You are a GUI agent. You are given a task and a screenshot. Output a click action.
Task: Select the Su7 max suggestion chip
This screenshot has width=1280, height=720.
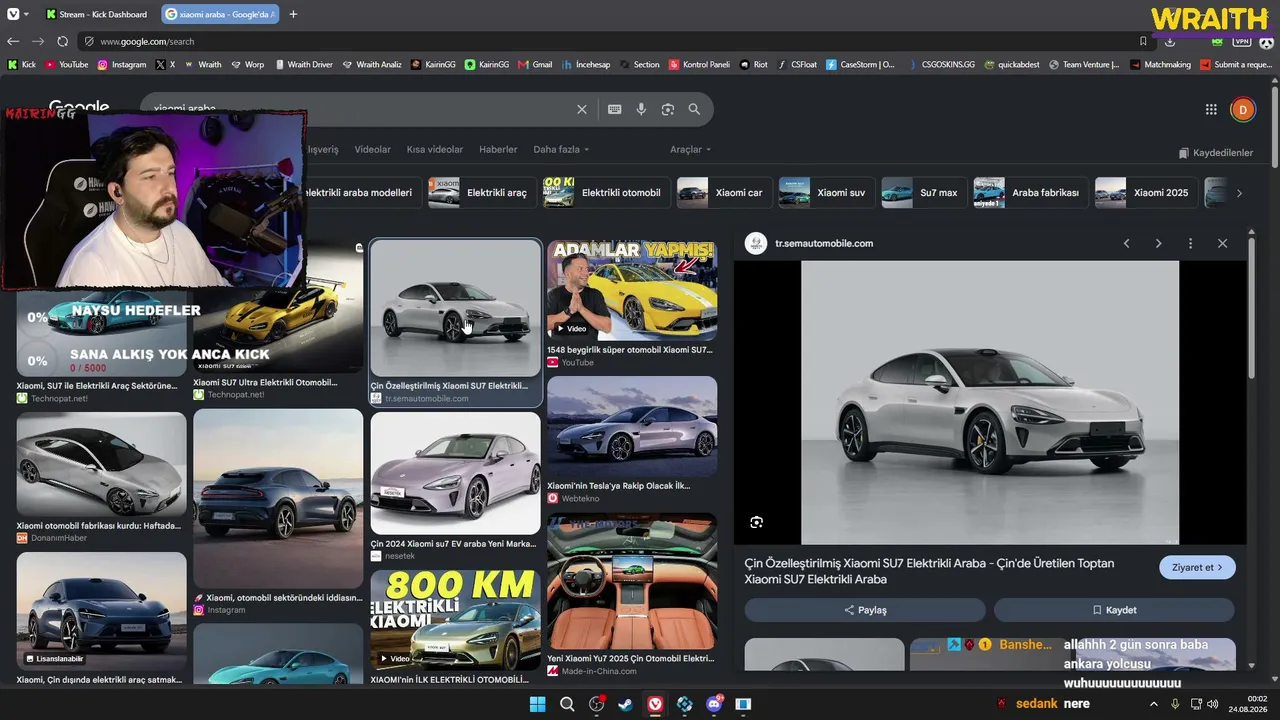[924, 193]
